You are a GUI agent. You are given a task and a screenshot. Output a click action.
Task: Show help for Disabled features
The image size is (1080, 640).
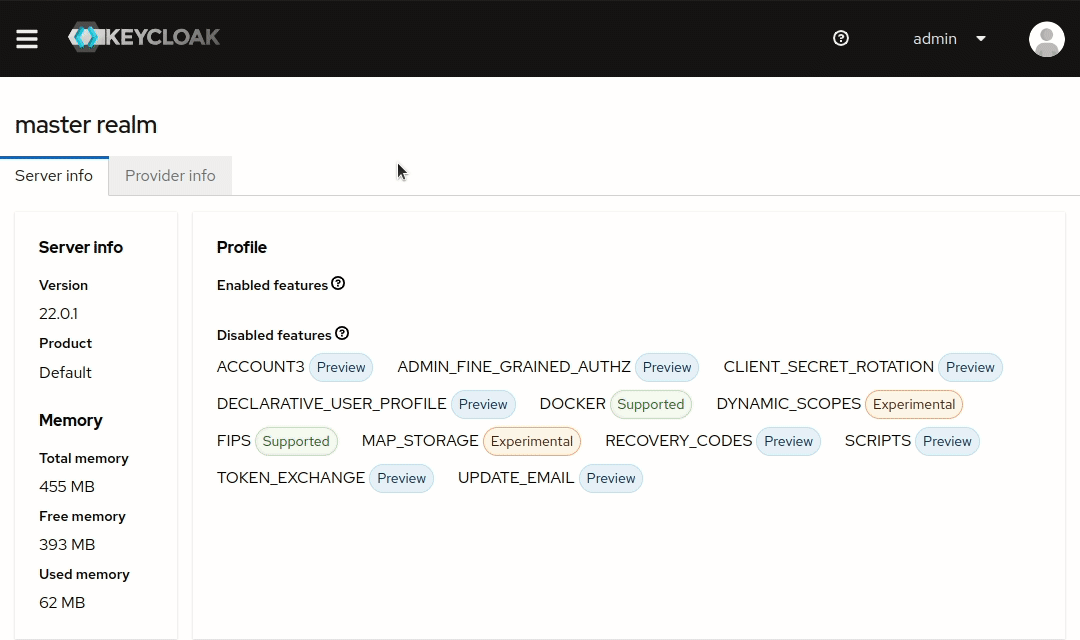pos(342,333)
